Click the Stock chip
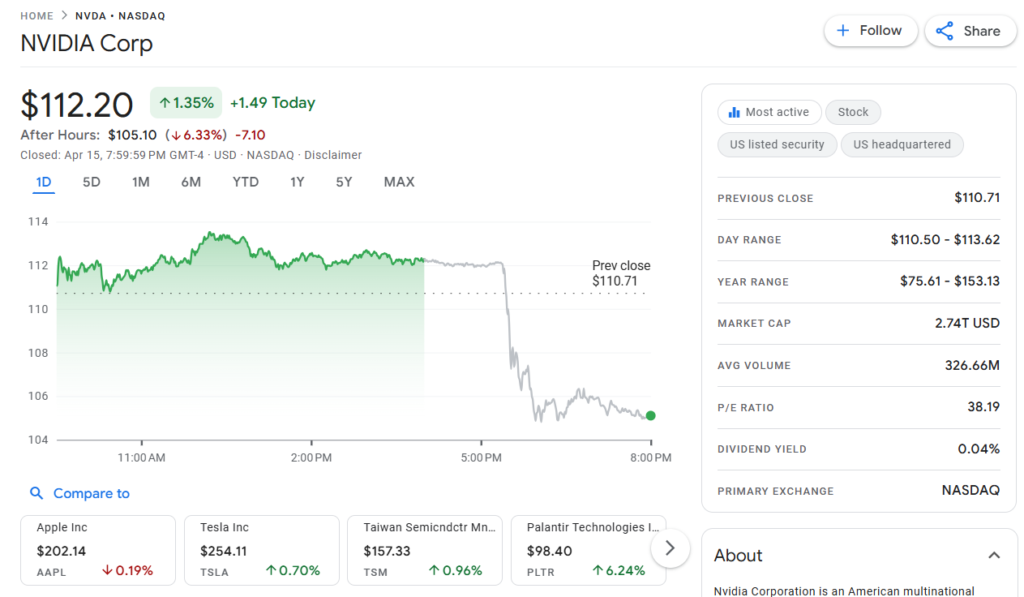Image resolution: width=1024 pixels, height=597 pixels. click(853, 112)
